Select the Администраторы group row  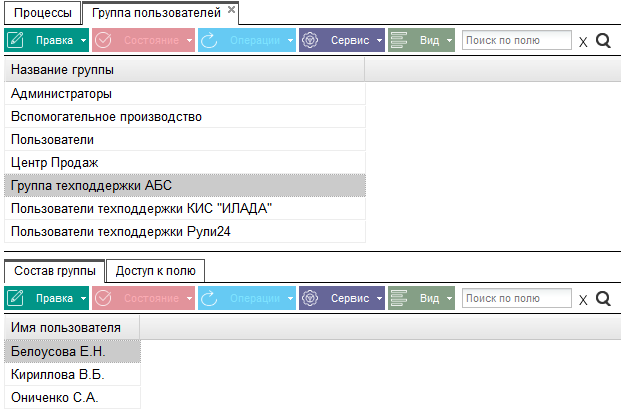pyautogui.click(x=185, y=94)
